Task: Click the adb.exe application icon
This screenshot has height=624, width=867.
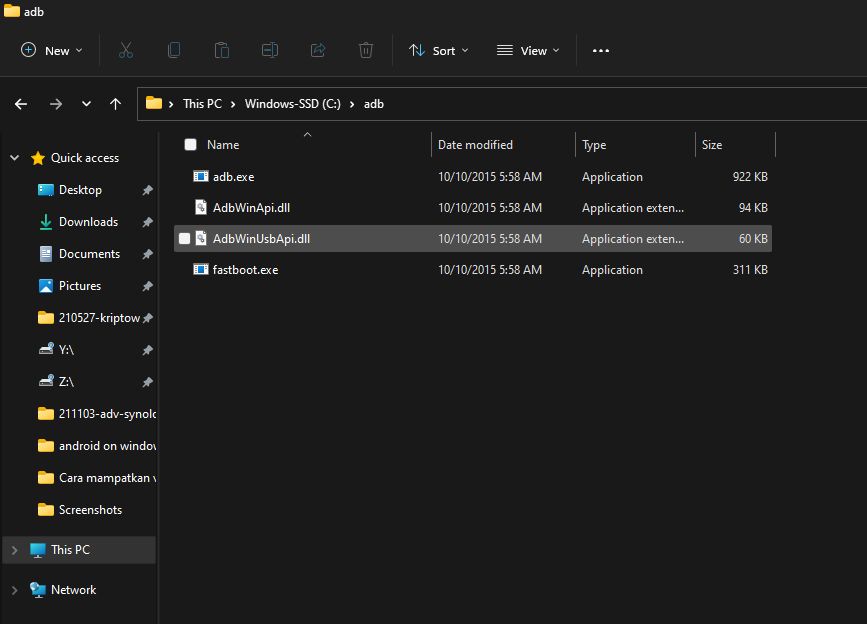Action: coord(200,176)
